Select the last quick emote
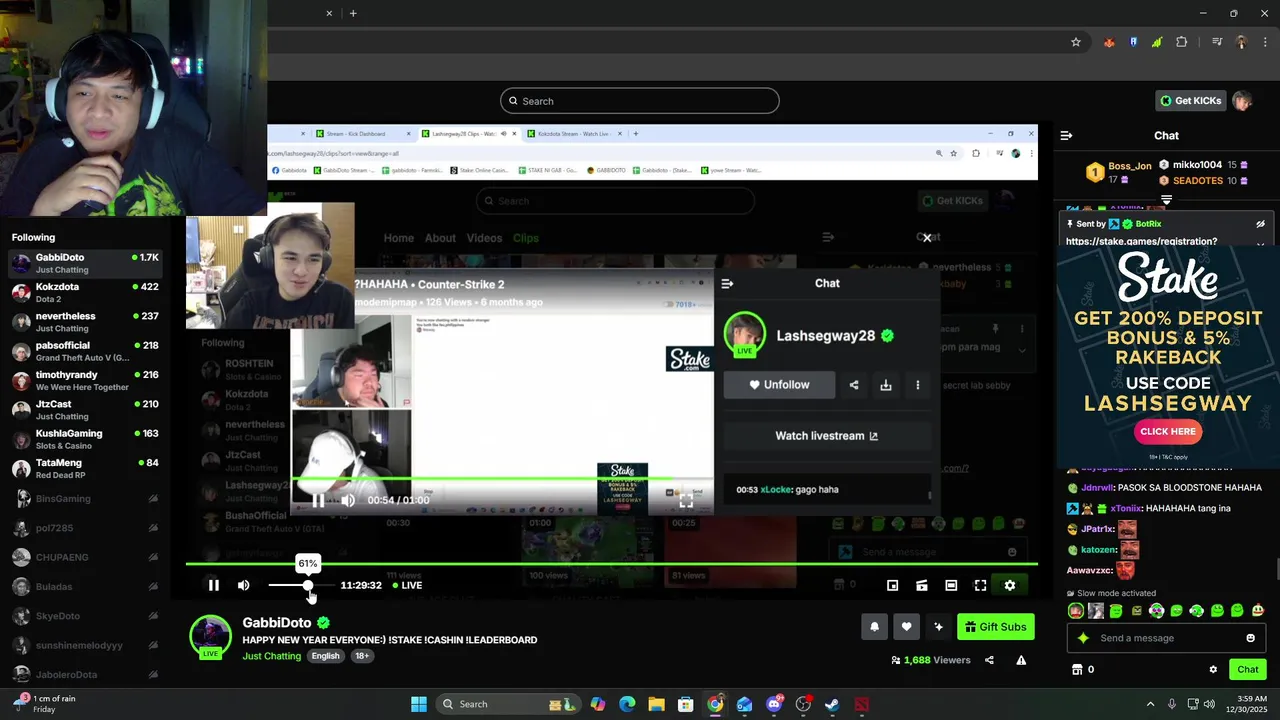 (1258, 611)
